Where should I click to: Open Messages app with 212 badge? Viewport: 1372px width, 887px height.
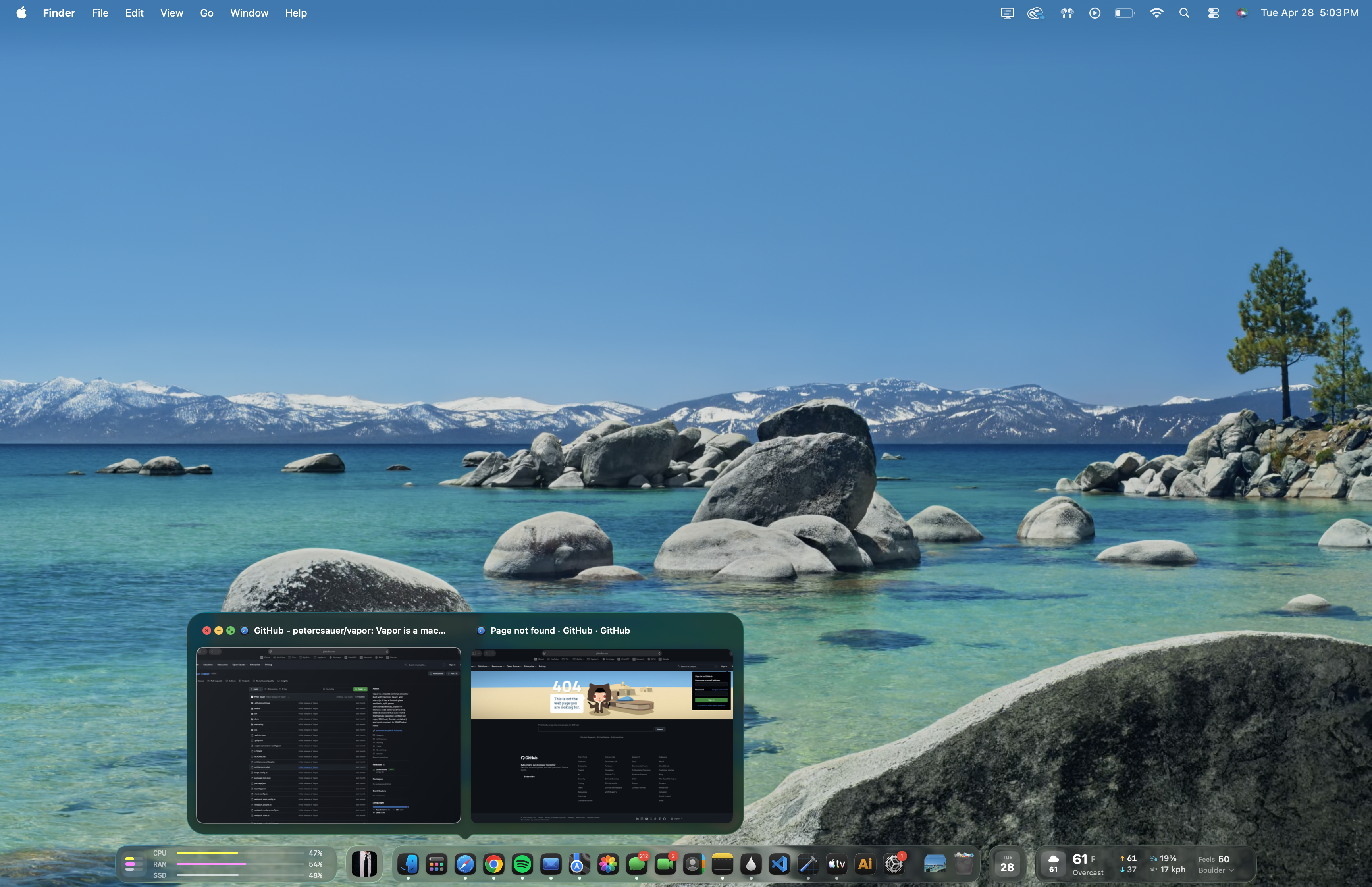pos(637,864)
